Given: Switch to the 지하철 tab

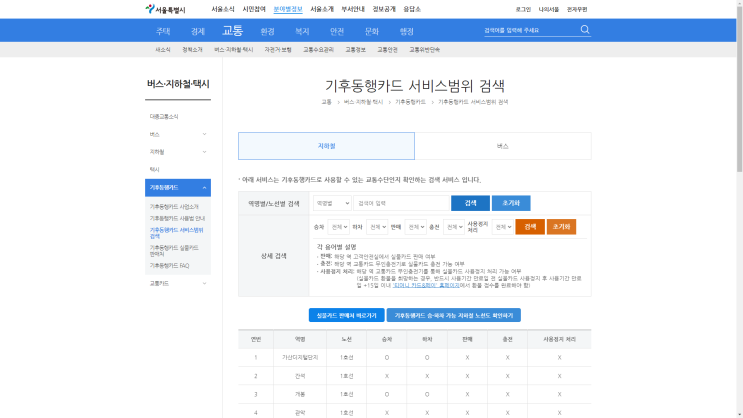Looking at the screenshot, I should [326, 146].
